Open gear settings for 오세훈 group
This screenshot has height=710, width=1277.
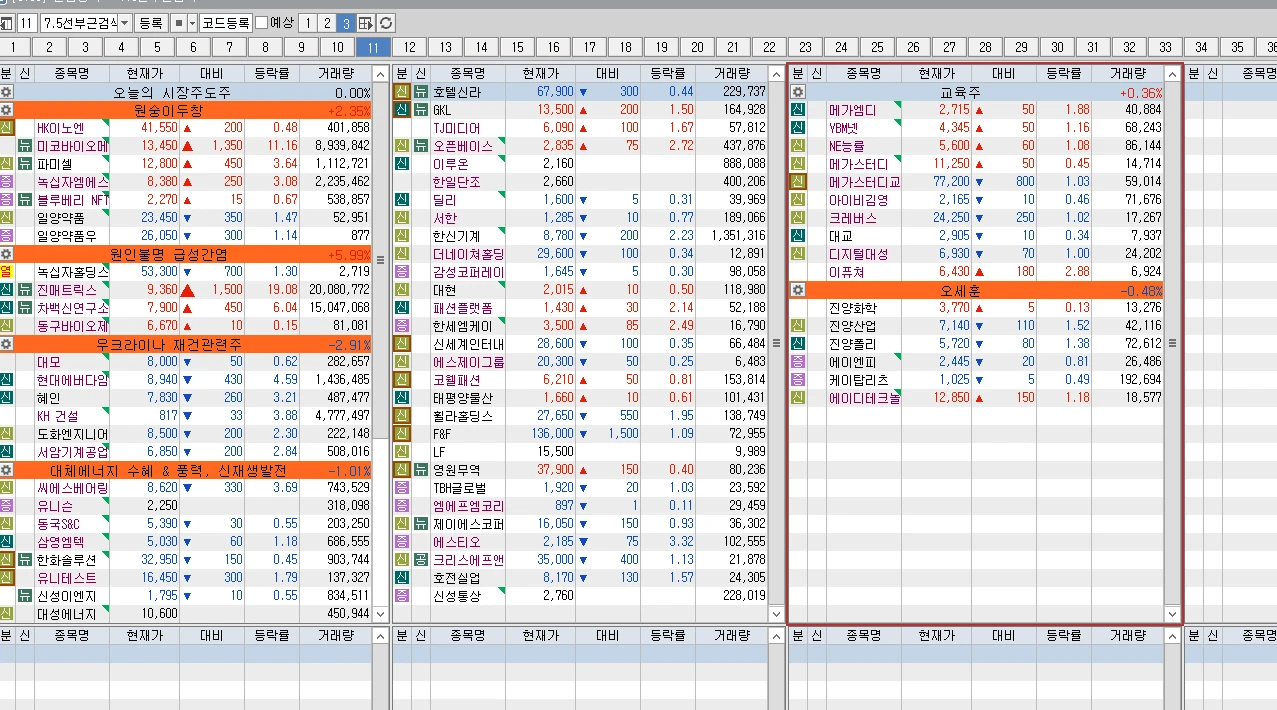(x=798, y=290)
